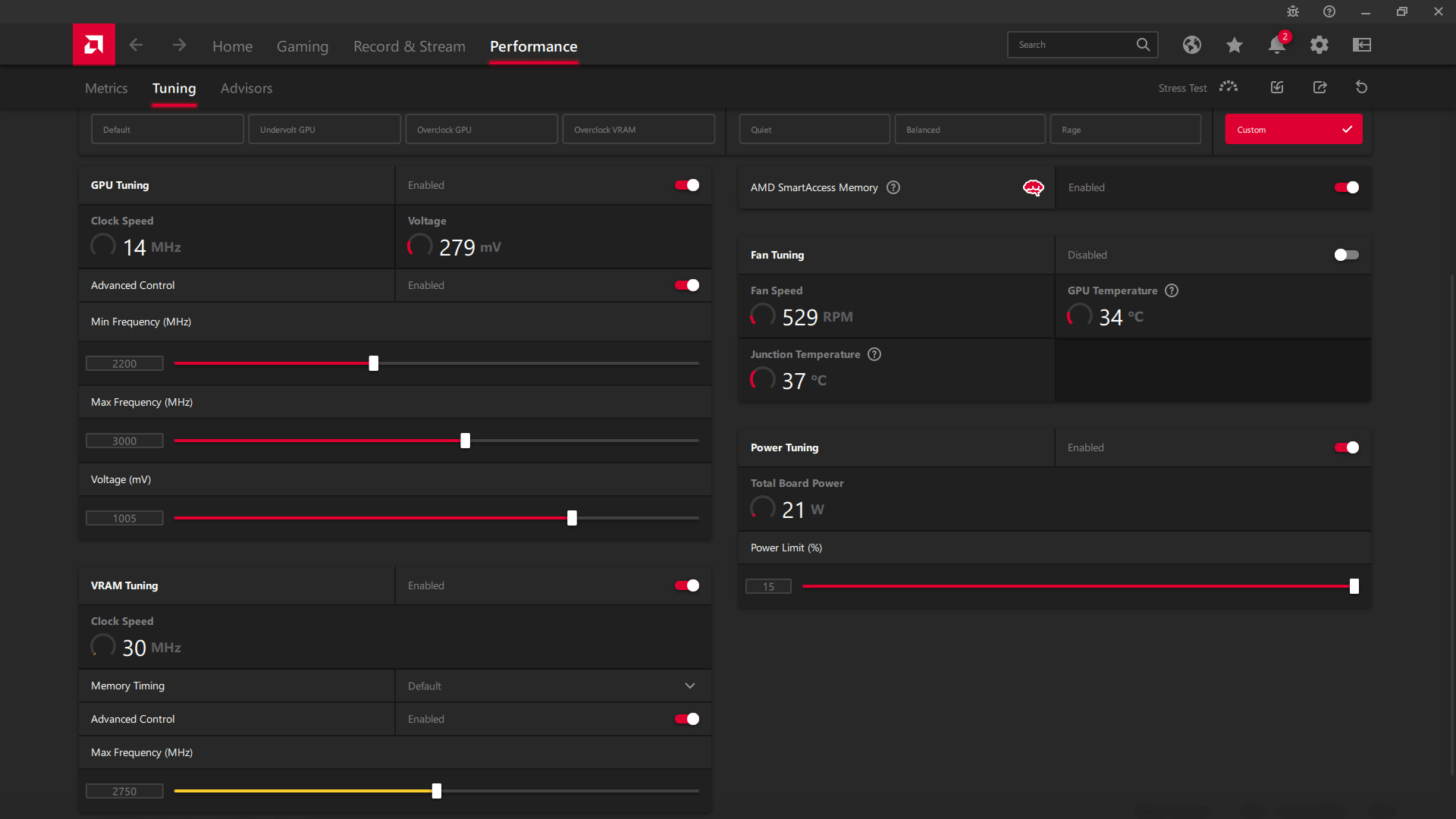Click SmartAccess Memory help icon
Image resolution: width=1456 pixels, height=819 pixels.
coord(893,187)
